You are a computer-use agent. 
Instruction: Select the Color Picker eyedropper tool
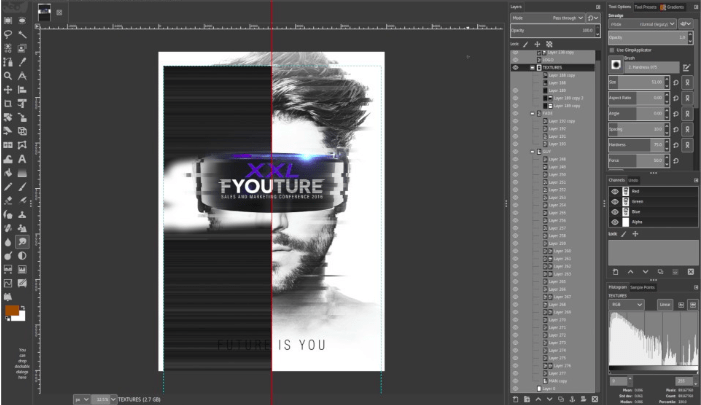pyautogui.click(x=22, y=62)
